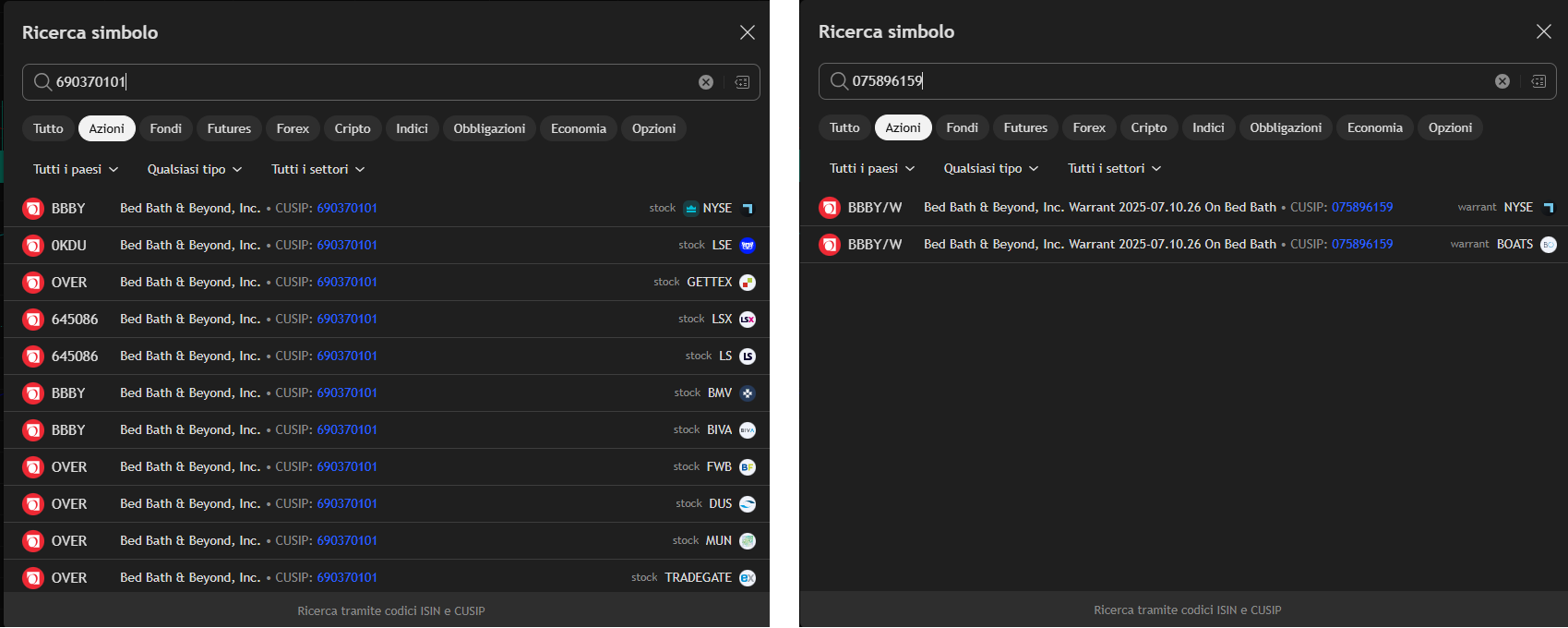This screenshot has height=628, width=1568.
Task: Open the 0KDU ticker symbol
Action: 69,246
